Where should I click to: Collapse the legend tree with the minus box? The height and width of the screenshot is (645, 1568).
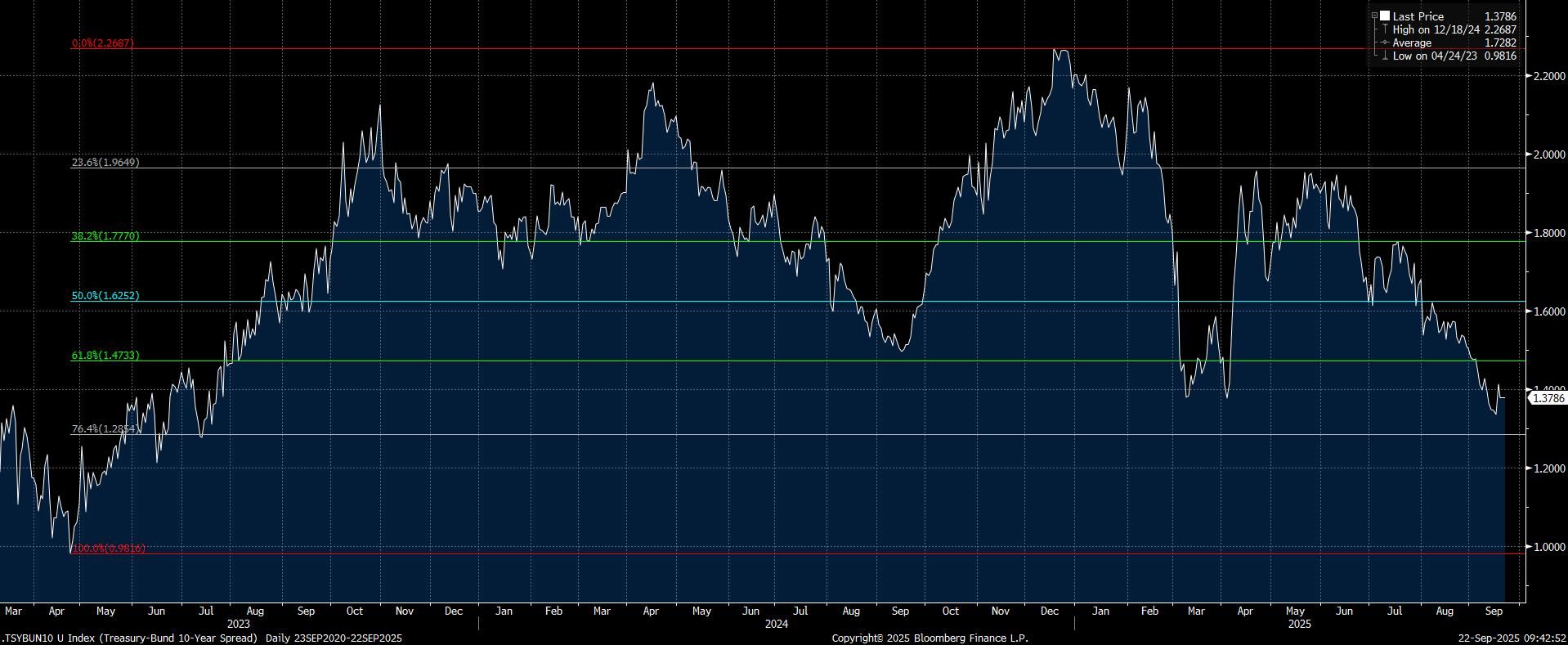pyautogui.click(x=1375, y=16)
